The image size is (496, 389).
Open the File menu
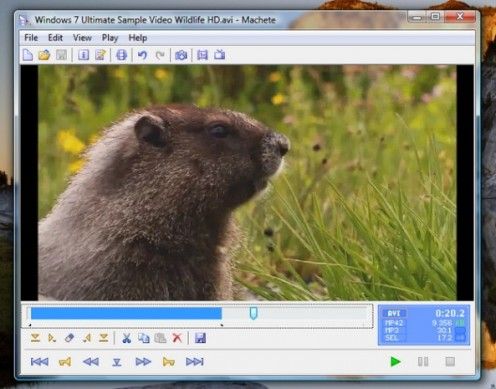31,38
